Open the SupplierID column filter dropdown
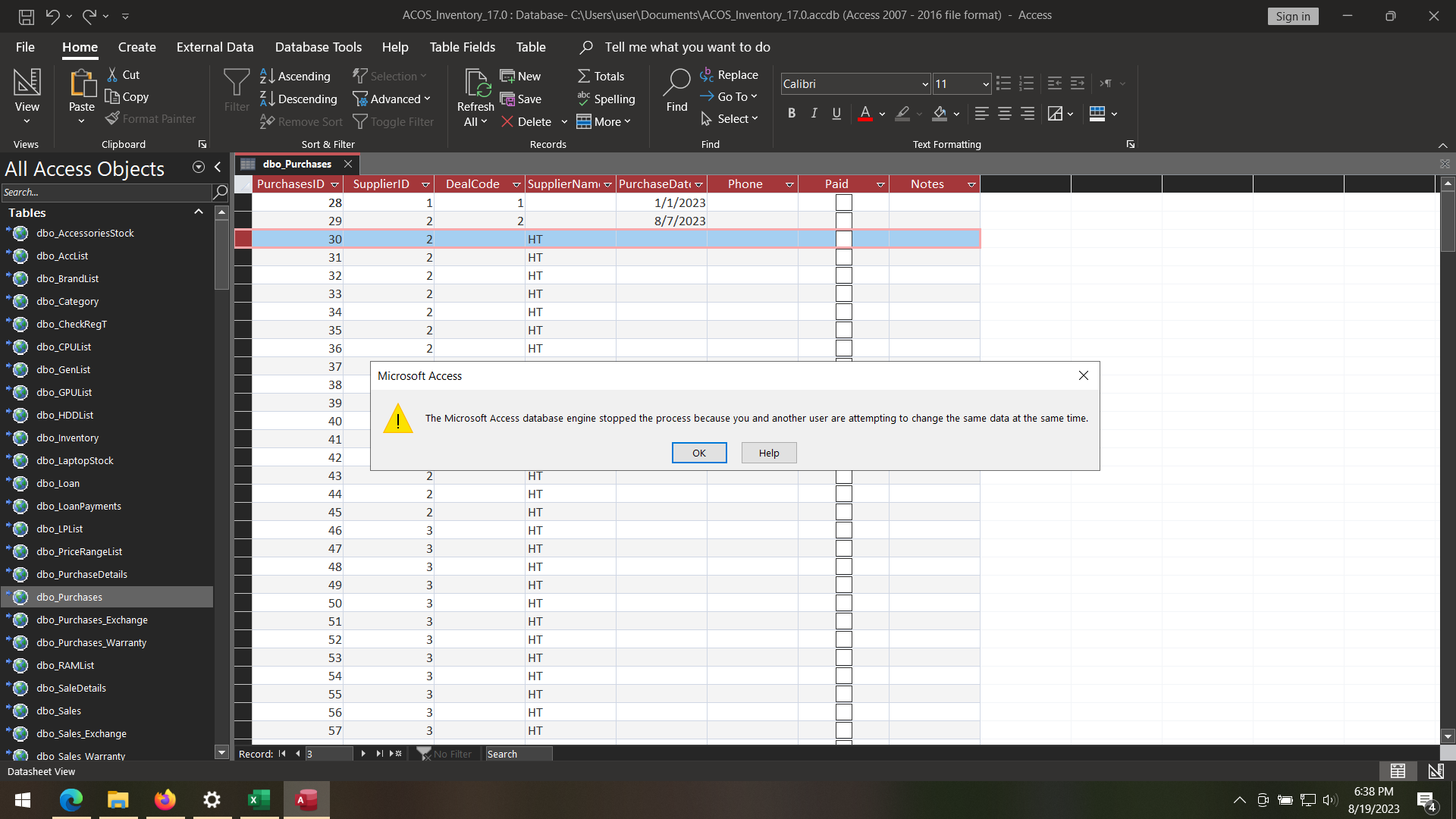 (x=425, y=184)
